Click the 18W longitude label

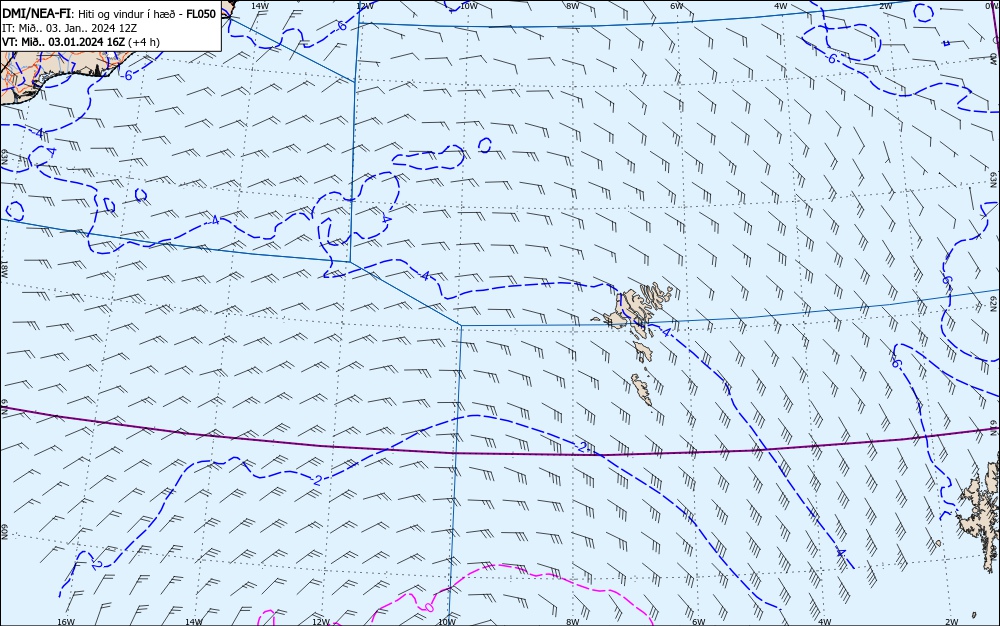tap(4, 268)
